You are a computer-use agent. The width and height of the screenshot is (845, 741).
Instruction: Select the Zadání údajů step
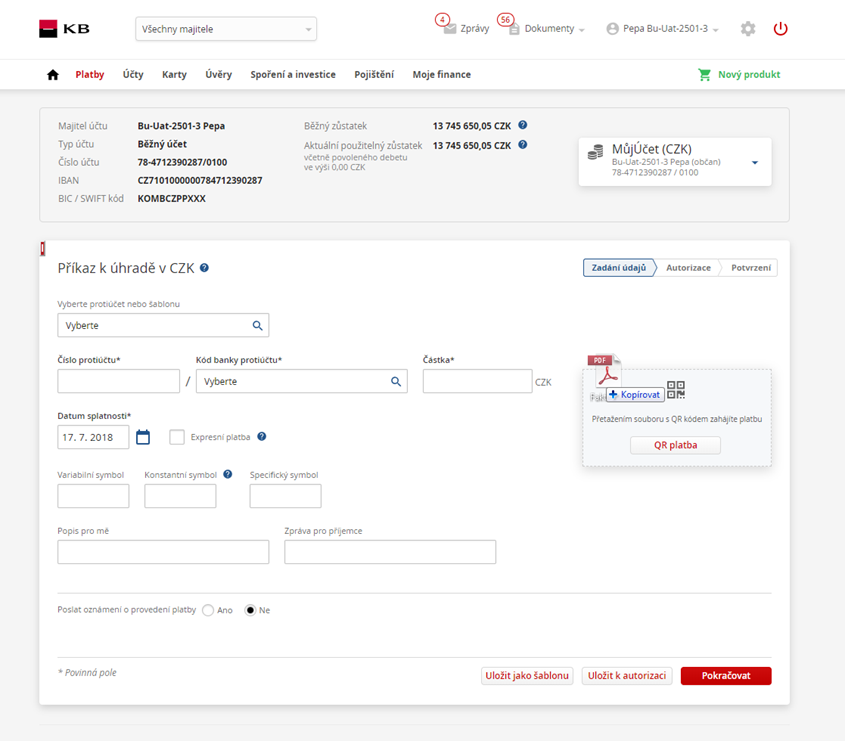tap(619, 268)
